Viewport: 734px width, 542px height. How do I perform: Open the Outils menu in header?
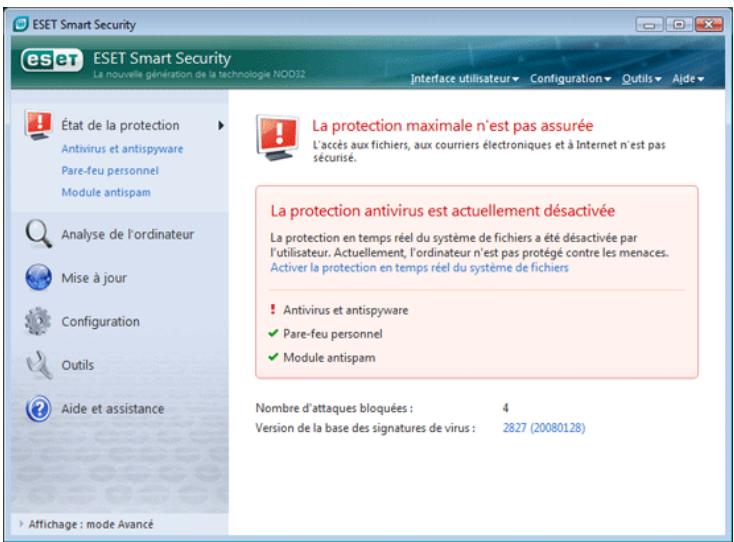(x=641, y=79)
